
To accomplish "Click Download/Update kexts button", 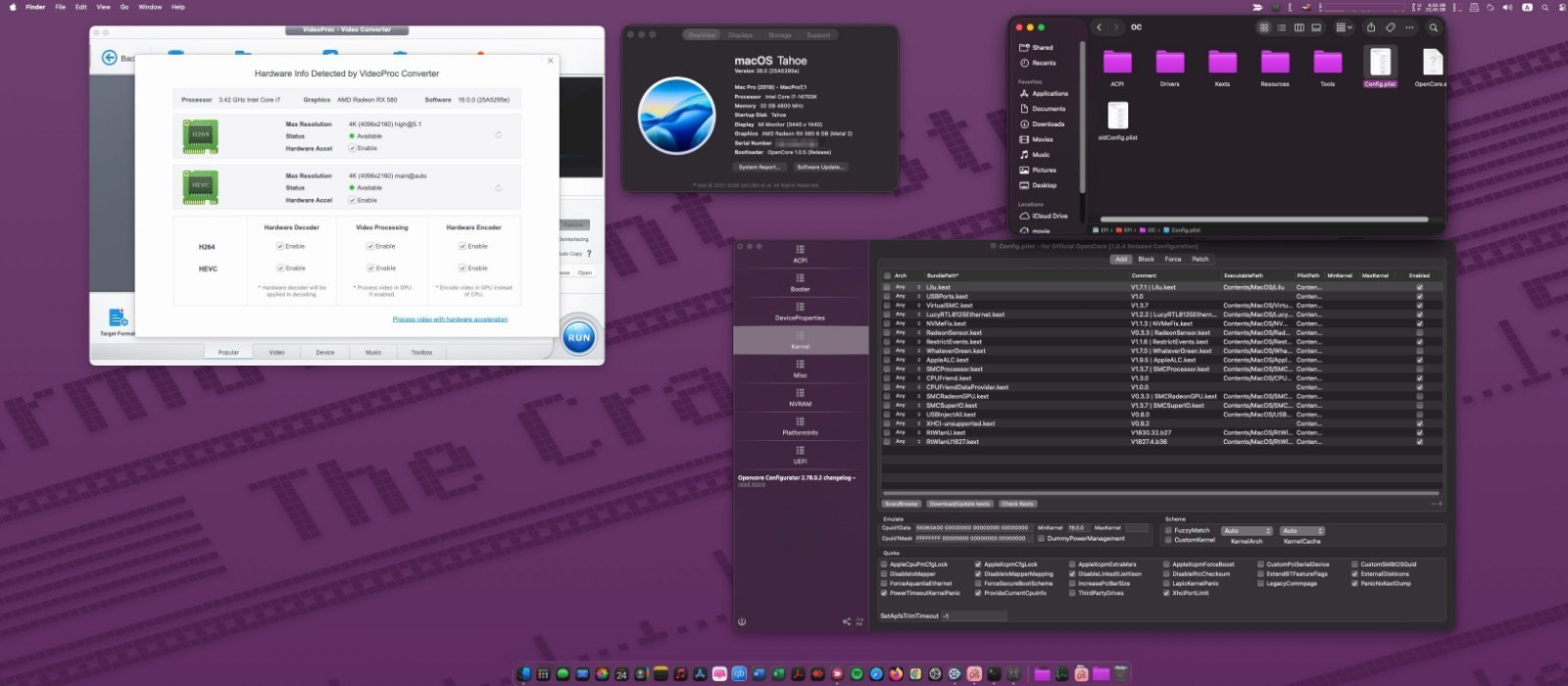I will 959,504.
